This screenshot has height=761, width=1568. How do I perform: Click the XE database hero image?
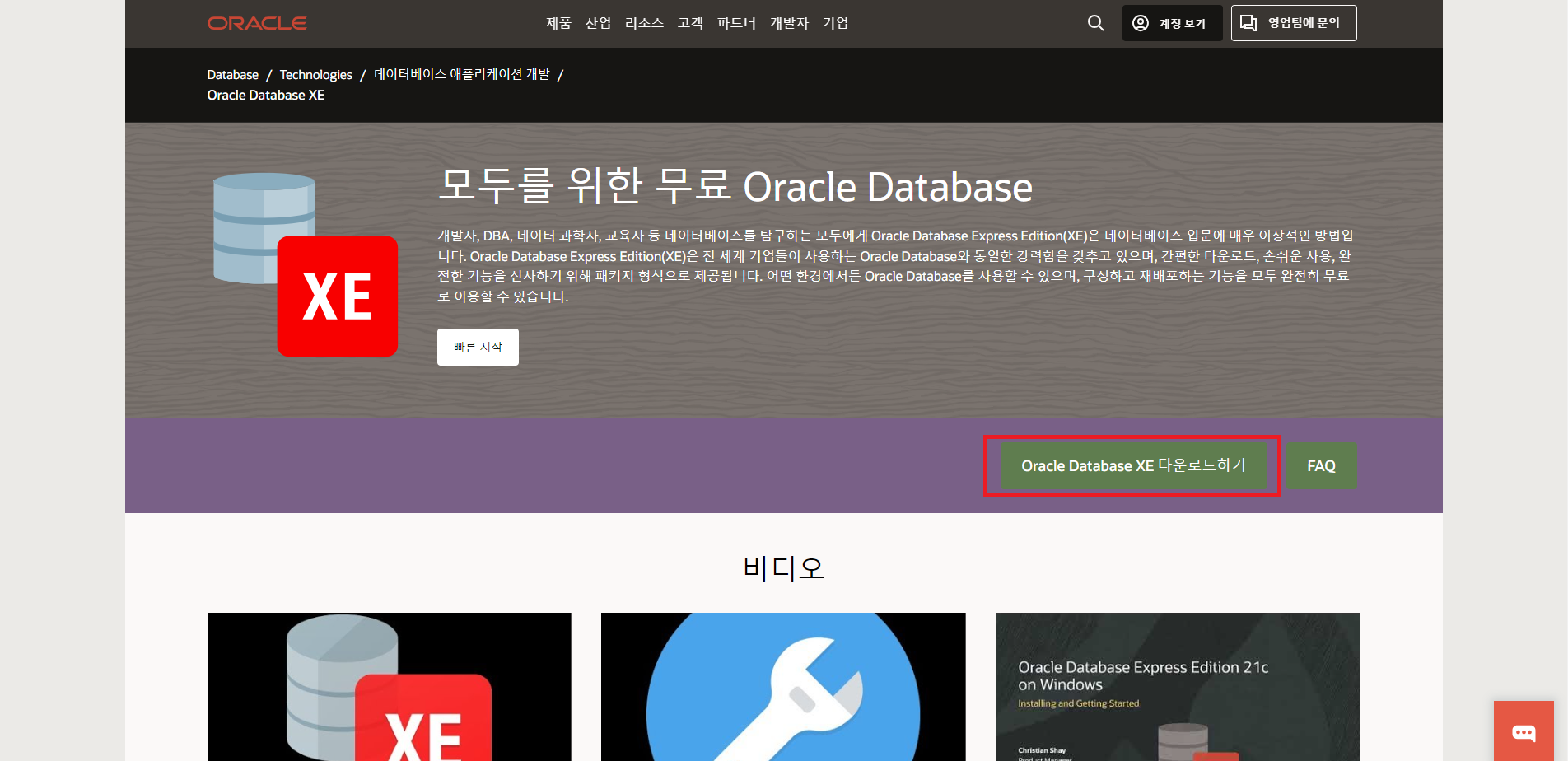click(x=306, y=264)
